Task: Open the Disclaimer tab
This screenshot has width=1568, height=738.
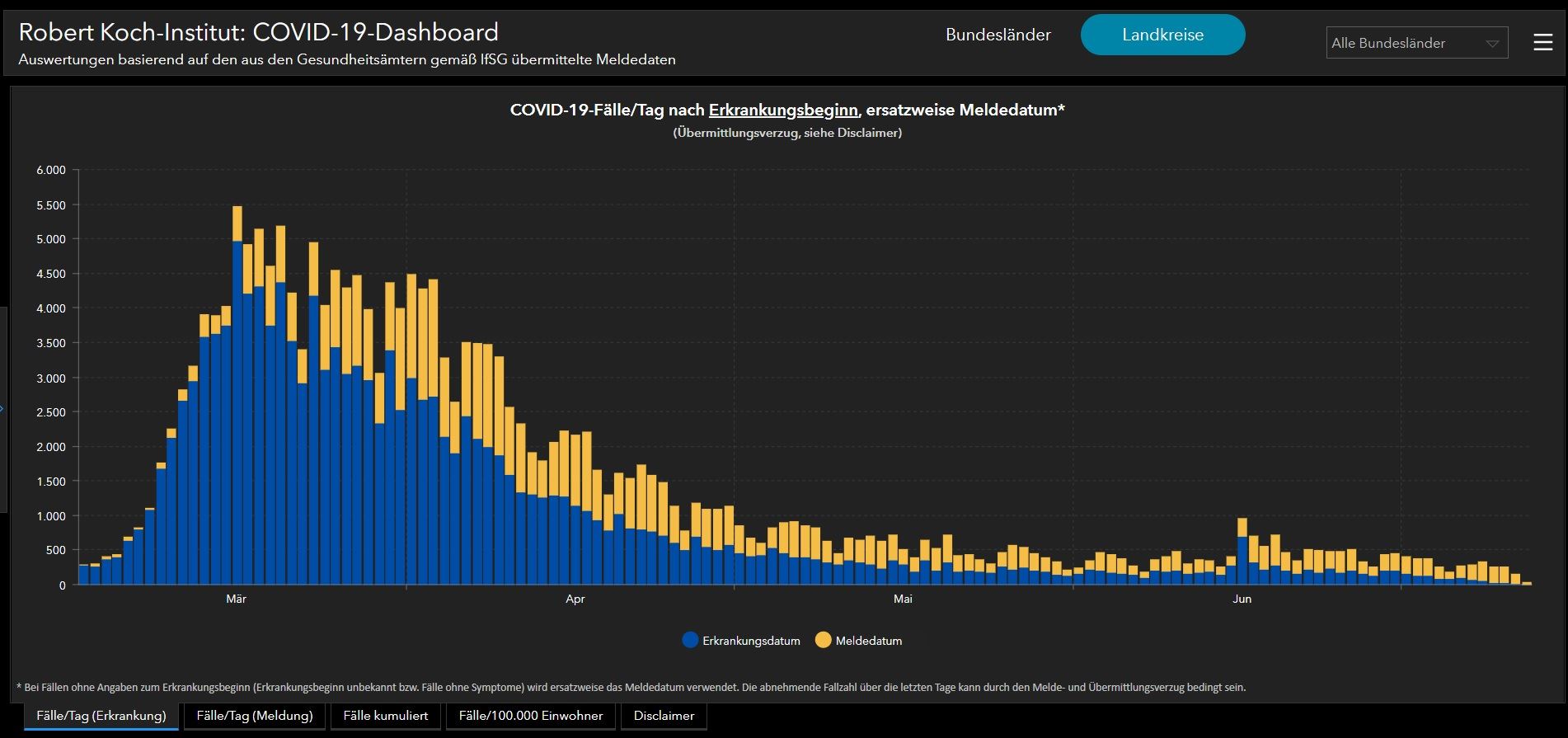Action: pos(664,716)
